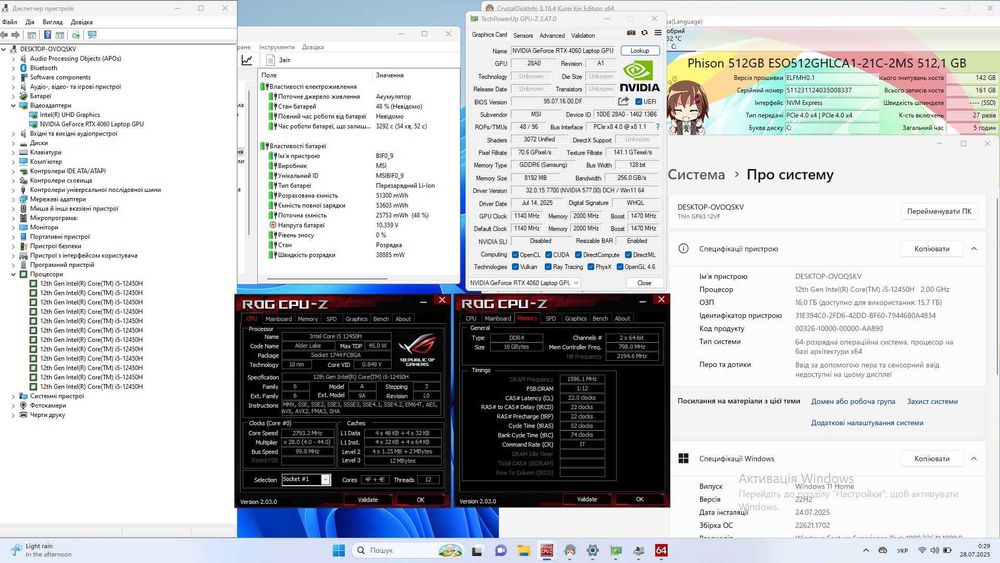Toggle the Vulkan checkbox in GPU-Z

tap(515, 267)
